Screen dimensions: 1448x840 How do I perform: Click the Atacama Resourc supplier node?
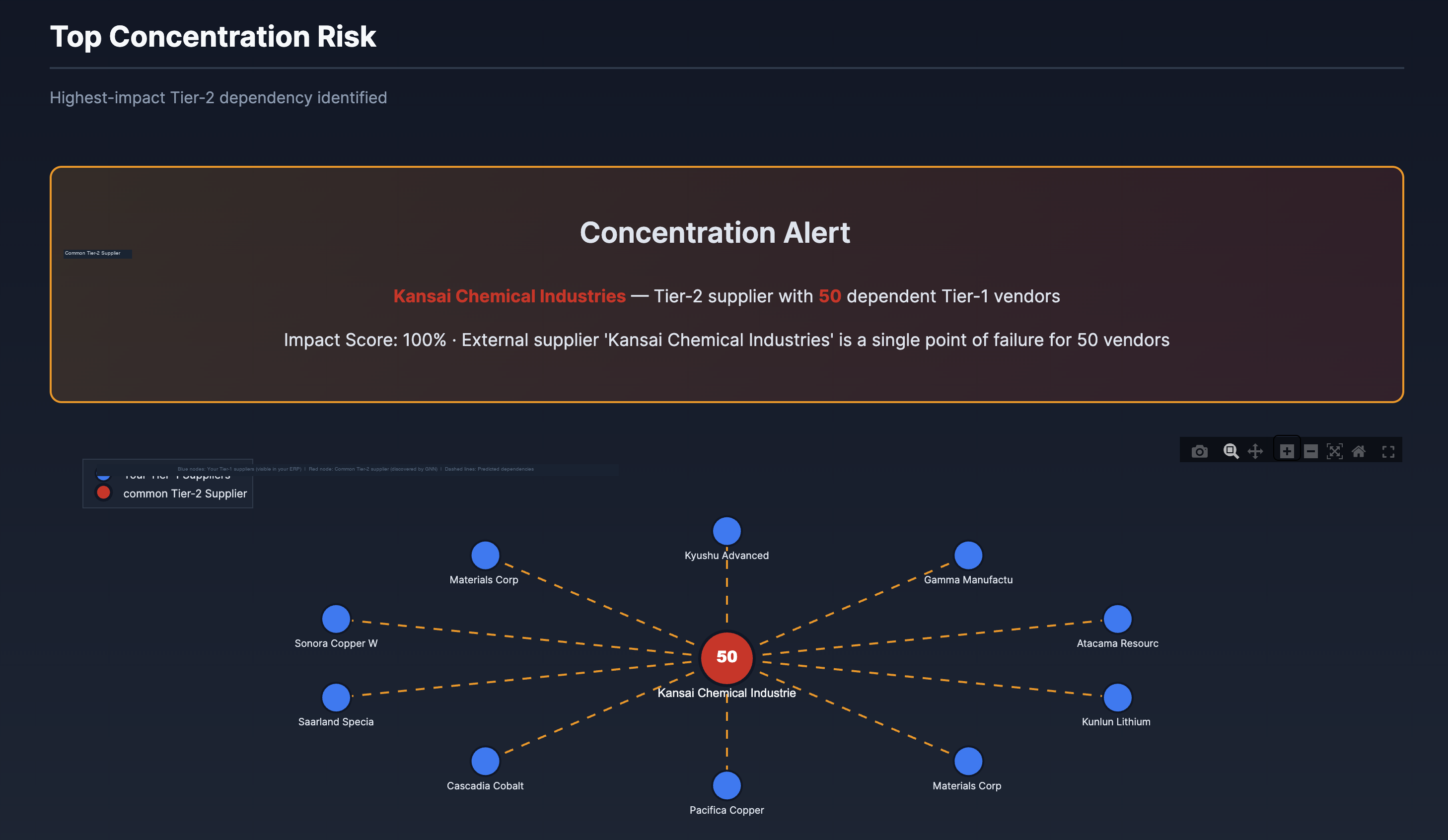click(1118, 619)
